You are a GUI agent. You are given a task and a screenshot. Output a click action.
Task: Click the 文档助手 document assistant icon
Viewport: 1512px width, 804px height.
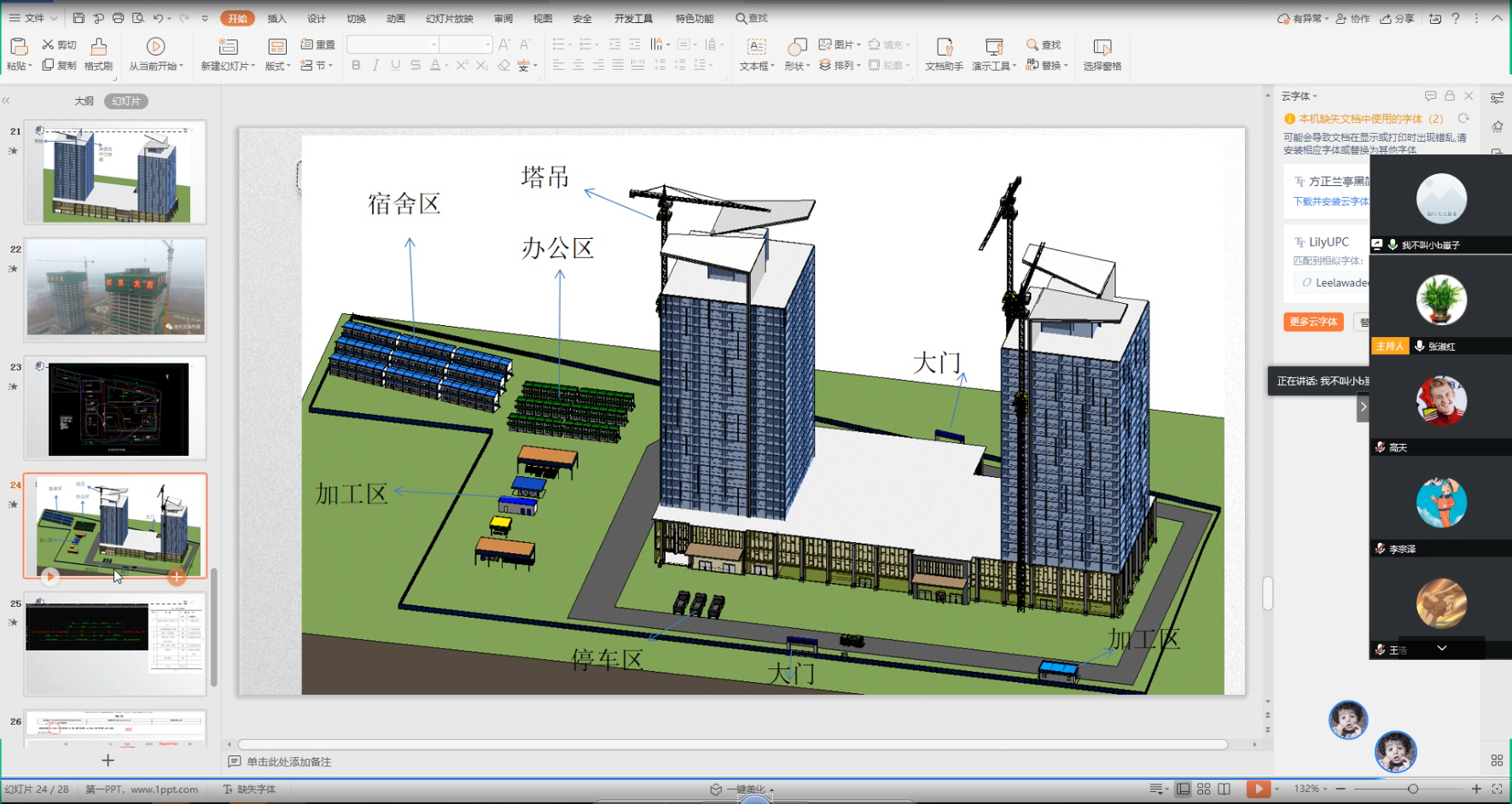[944, 47]
